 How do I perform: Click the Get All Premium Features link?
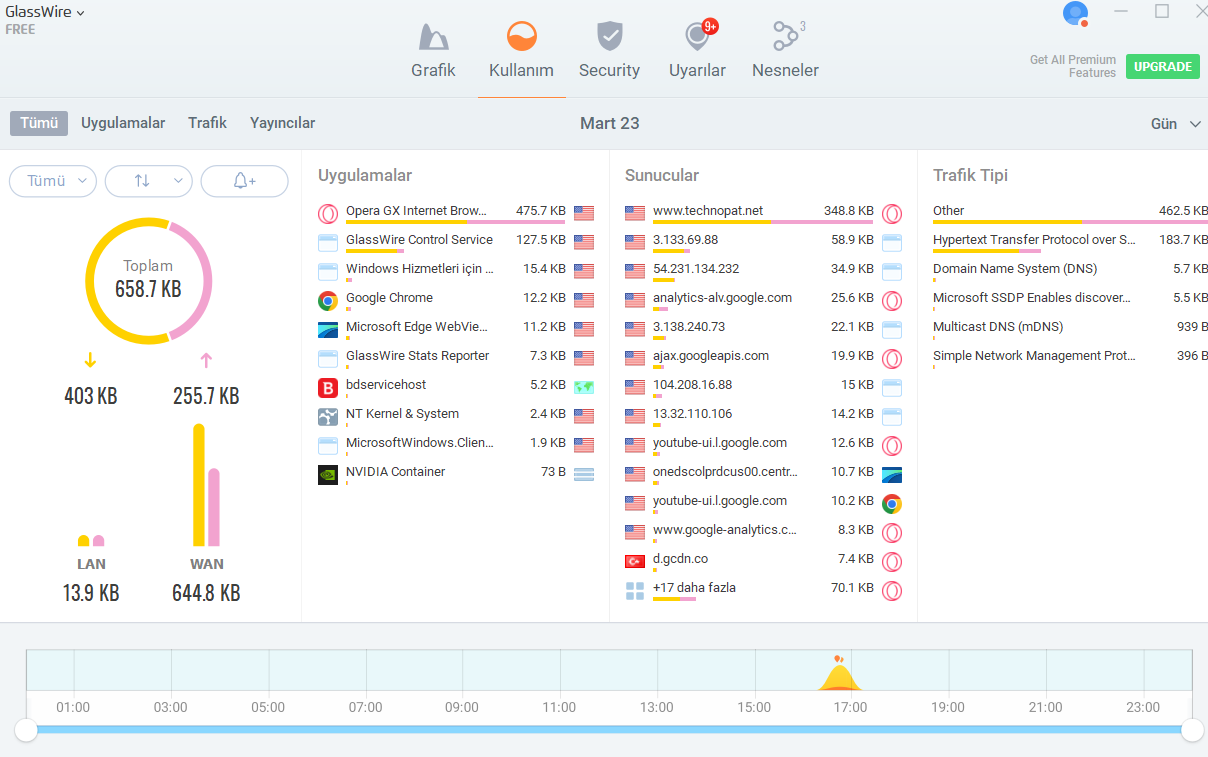coord(1073,66)
